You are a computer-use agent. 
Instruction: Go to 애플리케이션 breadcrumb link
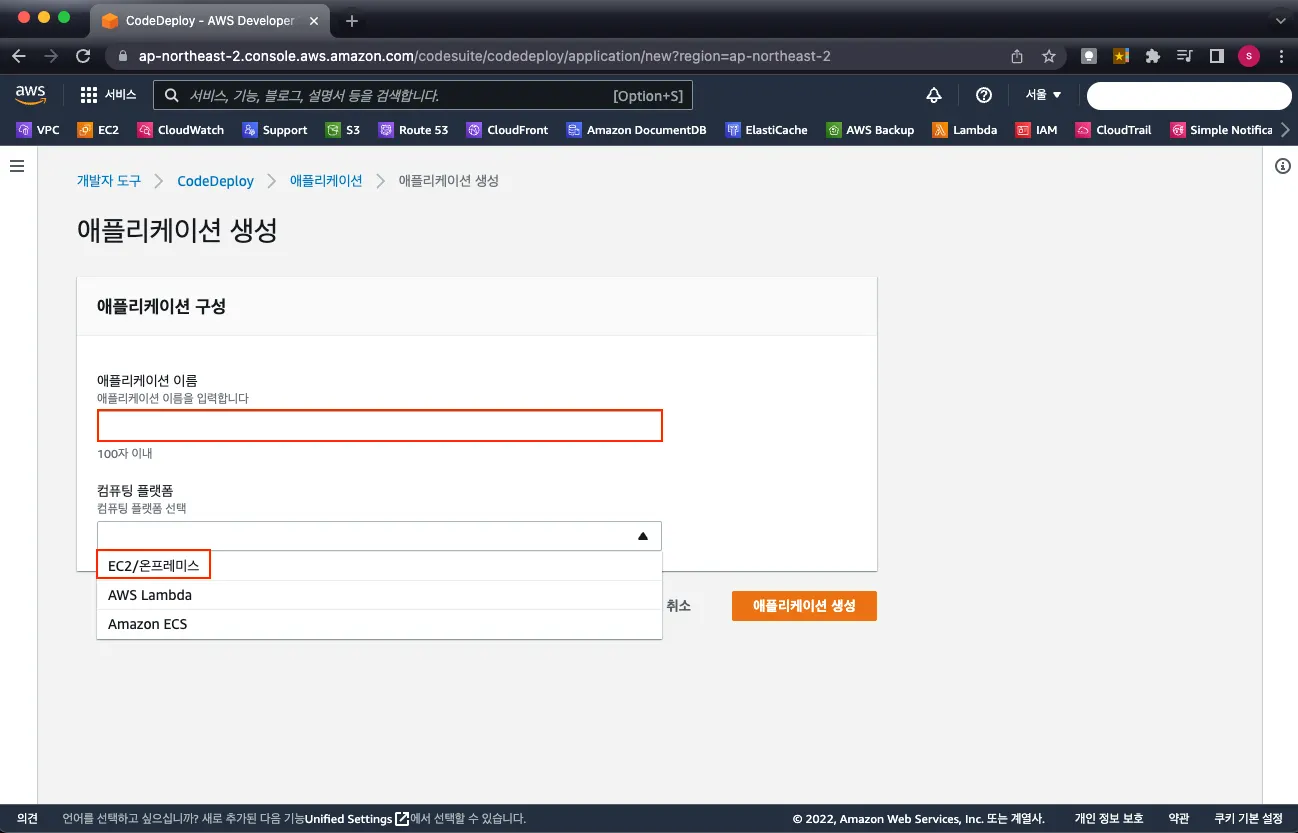(x=326, y=181)
